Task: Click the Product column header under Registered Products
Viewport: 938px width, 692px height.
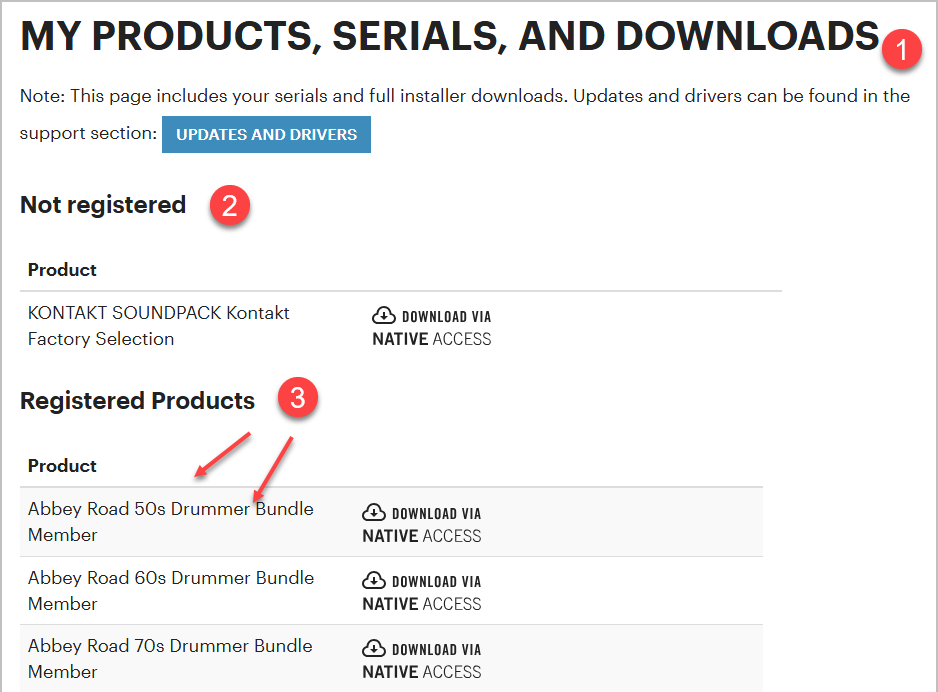Action: pyautogui.click(x=62, y=466)
